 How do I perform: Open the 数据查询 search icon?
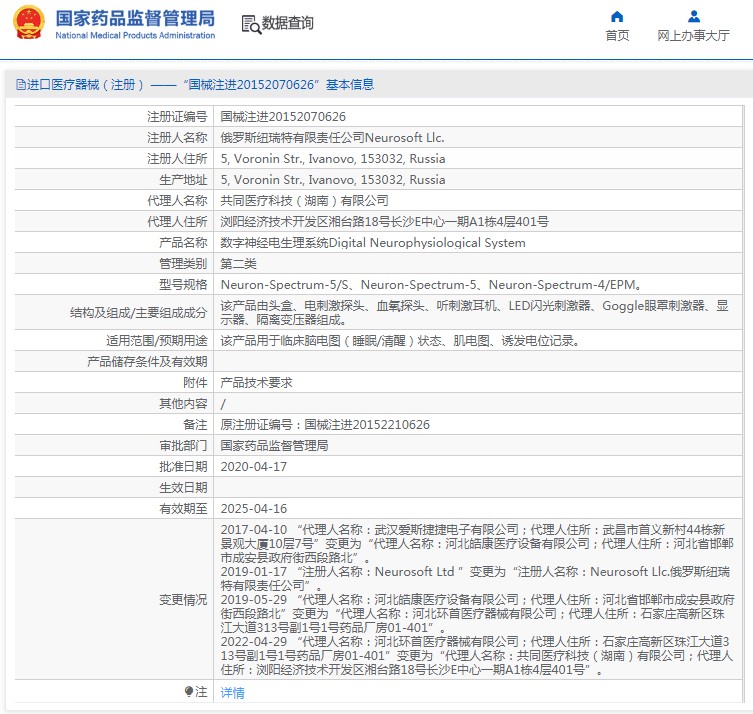(x=251, y=24)
